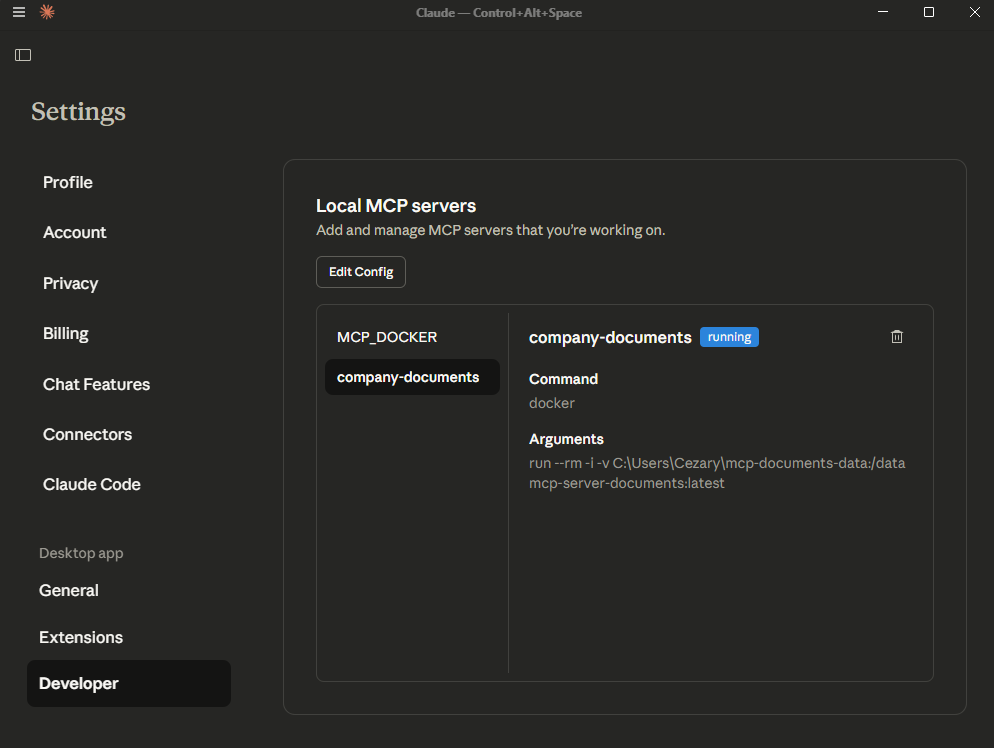Minimize the Claude window
The image size is (994, 748).
coord(882,12)
